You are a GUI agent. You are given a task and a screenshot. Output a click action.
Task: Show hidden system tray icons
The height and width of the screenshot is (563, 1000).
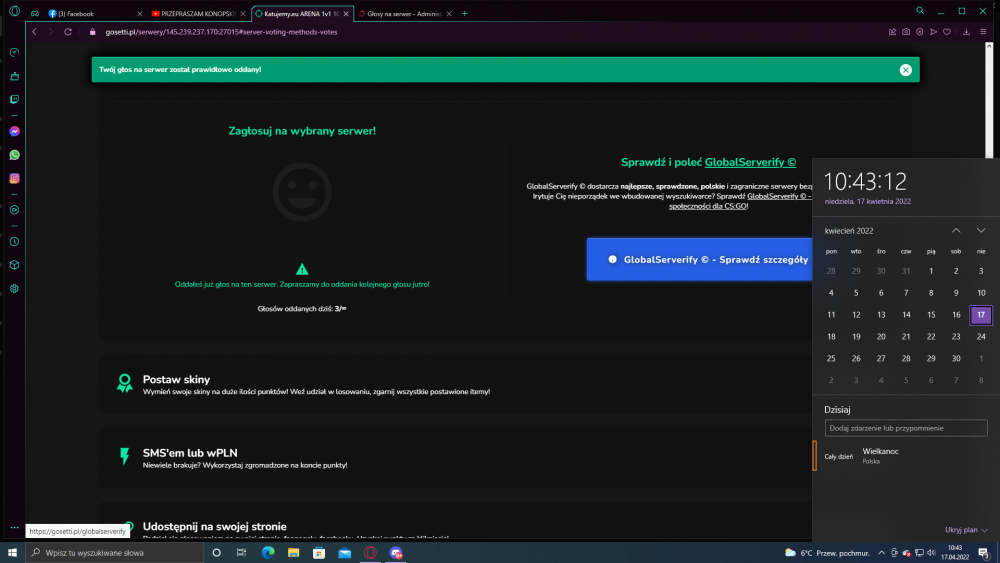tap(881, 553)
